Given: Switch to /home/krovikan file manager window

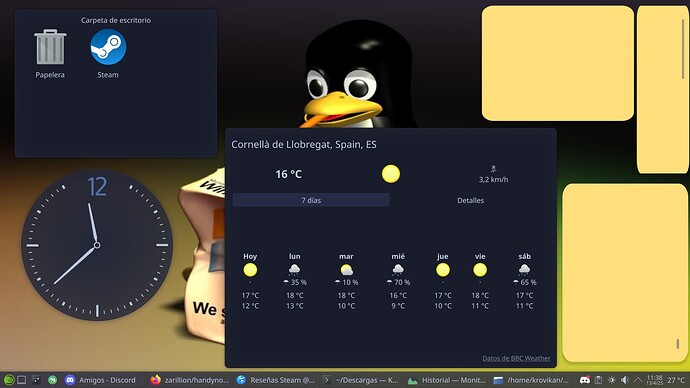Looking at the screenshot, I should click(532, 380).
